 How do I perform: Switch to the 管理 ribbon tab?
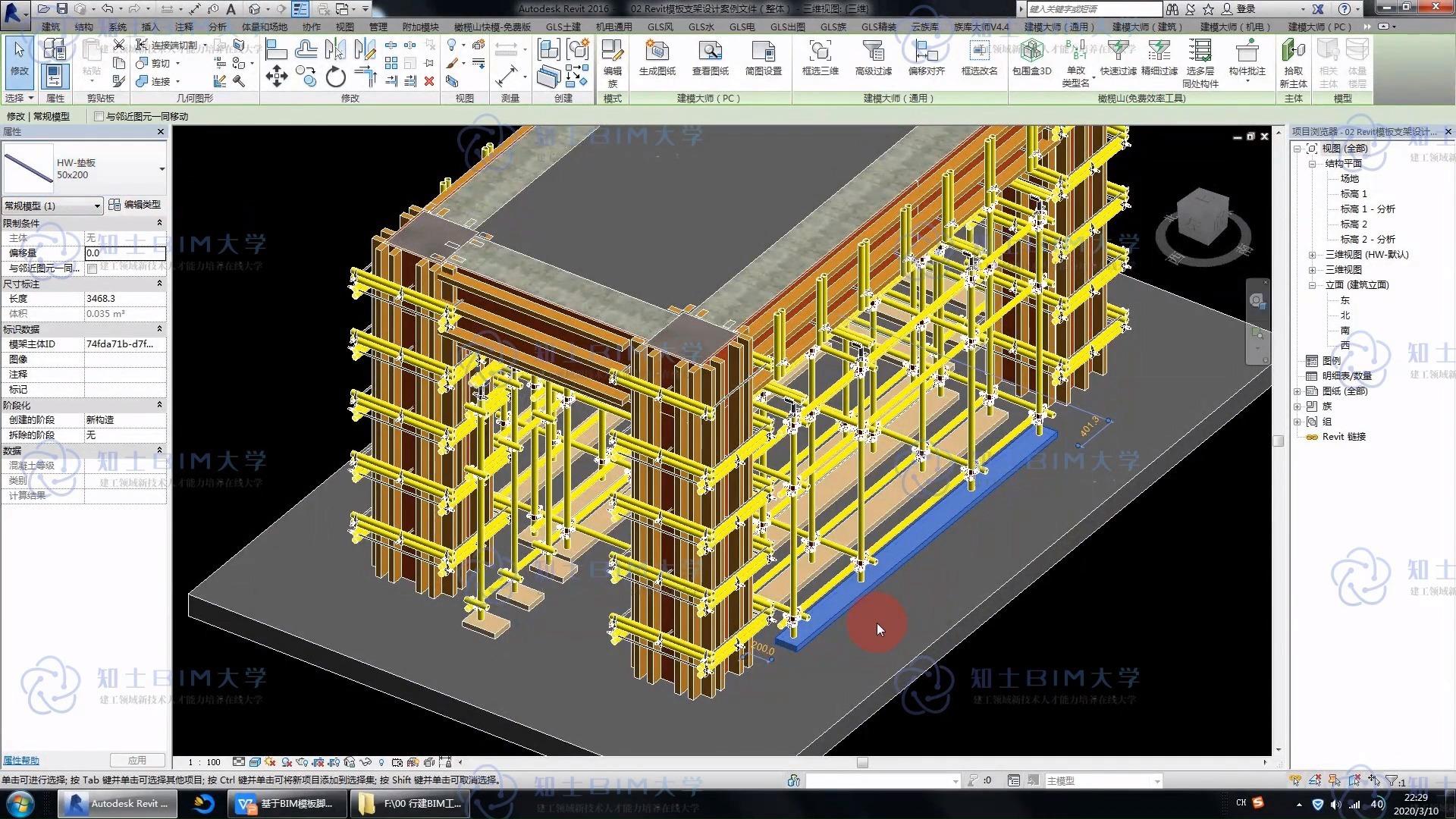coord(378,27)
